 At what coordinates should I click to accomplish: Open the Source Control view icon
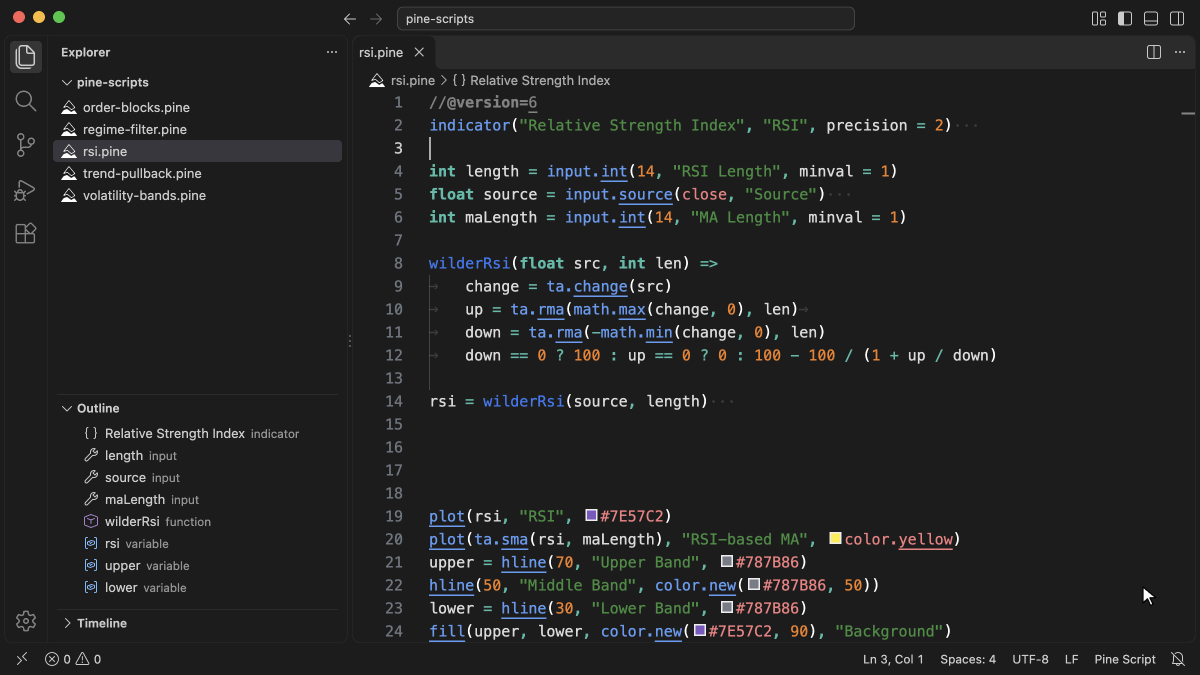click(26, 145)
